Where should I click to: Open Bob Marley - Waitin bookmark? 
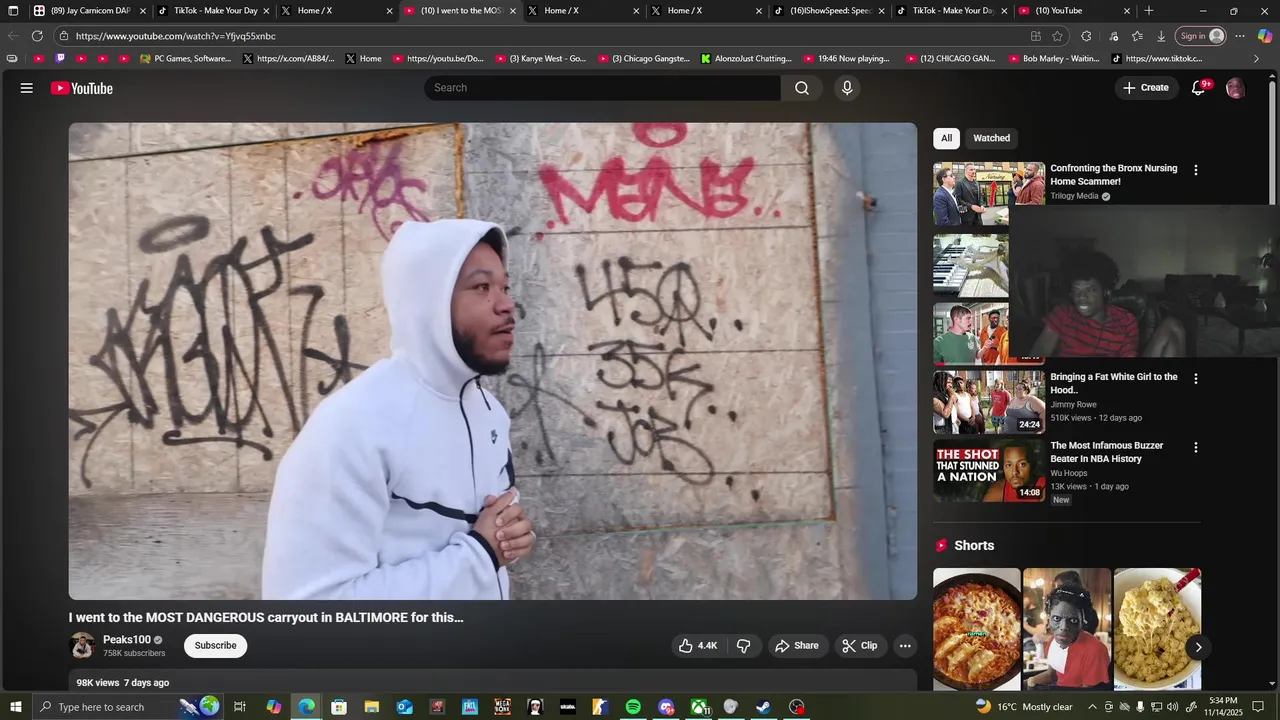(1054, 59)
